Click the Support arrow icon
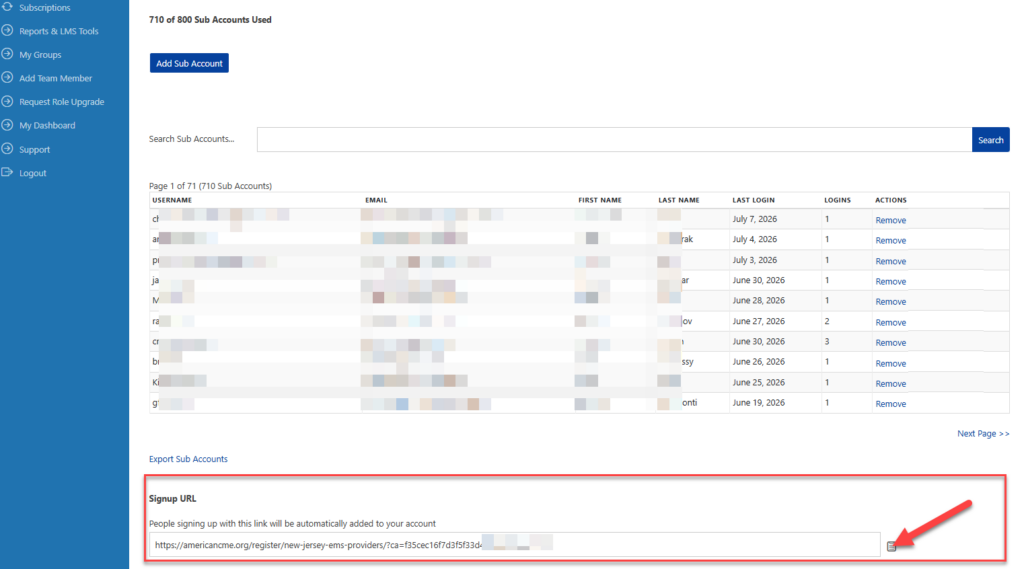The image size is (1024, 569). [x=7, y=148]
